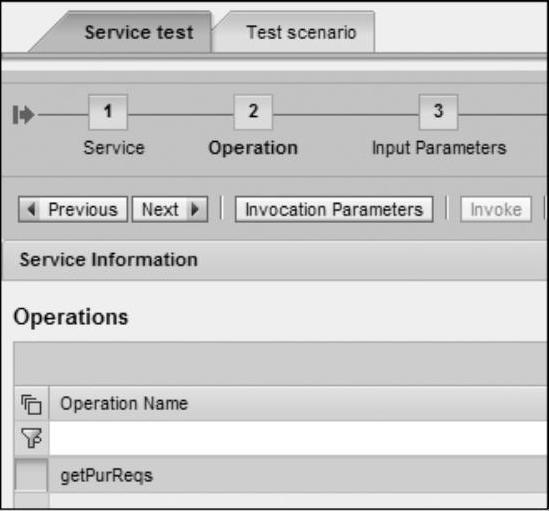Select step 2 box in the roadmap

[253, 112]
